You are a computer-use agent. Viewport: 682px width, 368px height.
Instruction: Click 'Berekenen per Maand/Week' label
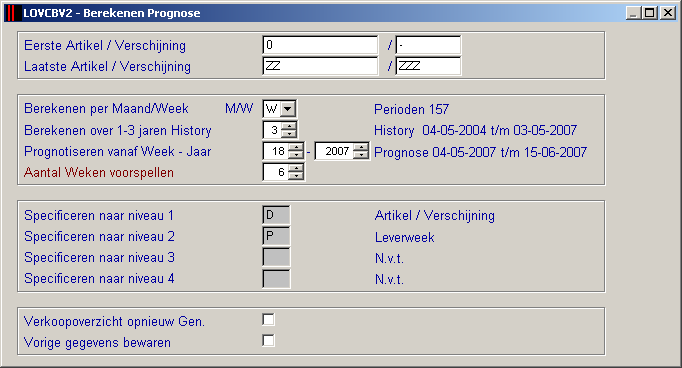click(x=106, y=108)
